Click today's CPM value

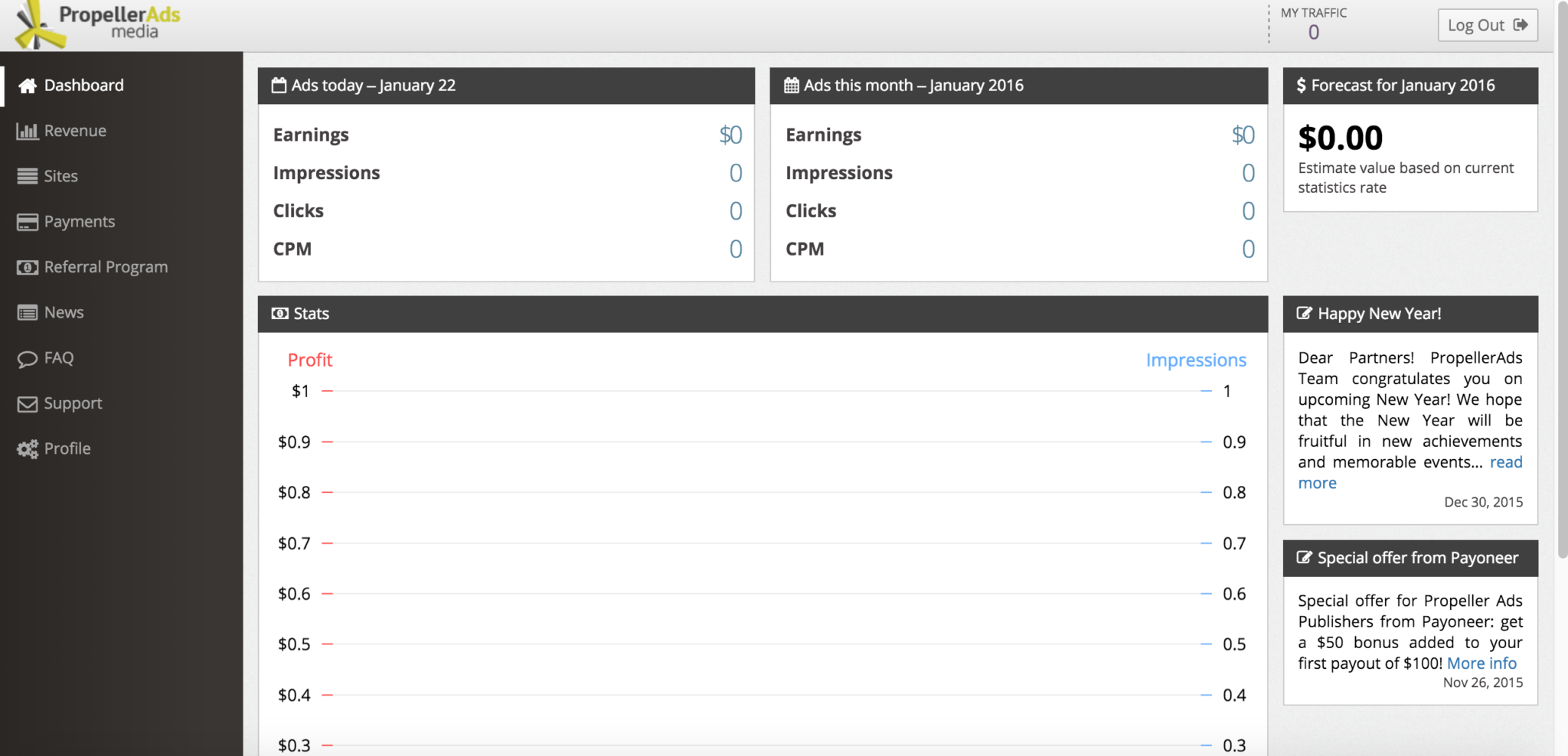(736, 249)
